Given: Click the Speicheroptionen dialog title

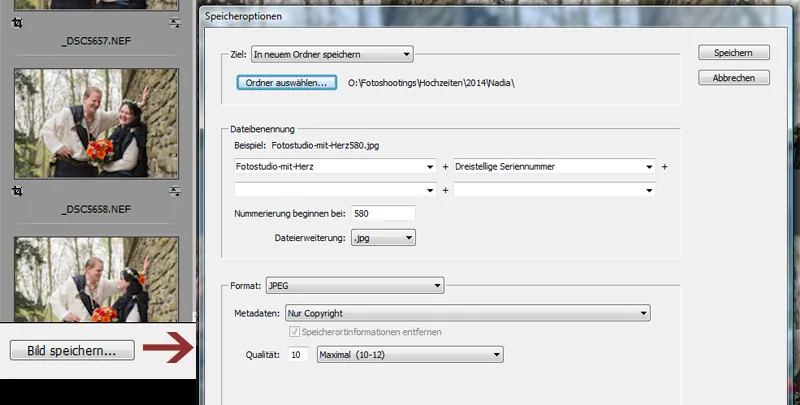Looking at the screenshot, I should point(243,16).
